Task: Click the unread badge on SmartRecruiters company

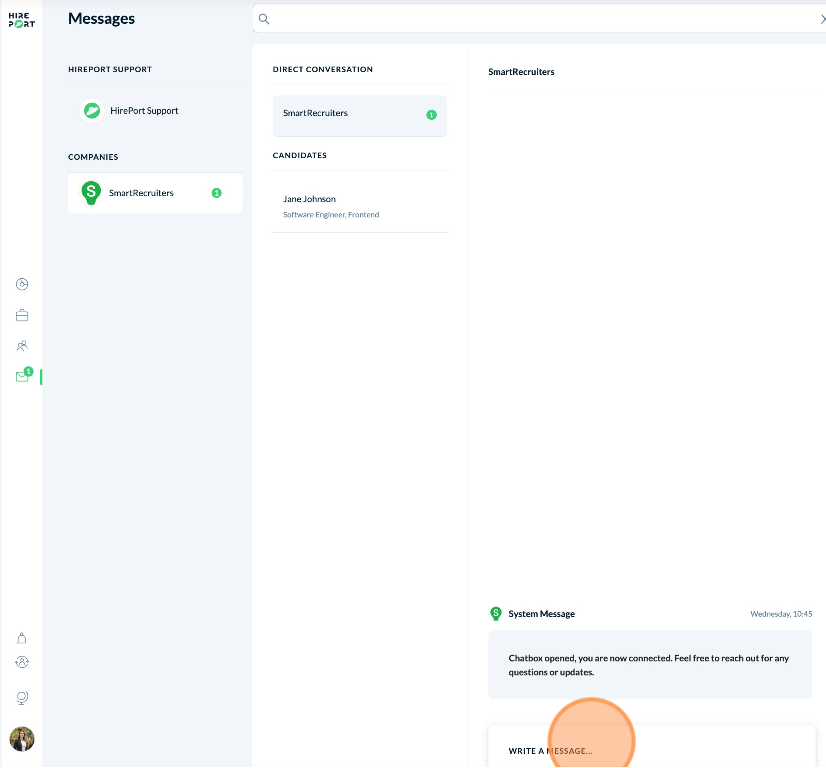Action: click(x=217, y=193)
